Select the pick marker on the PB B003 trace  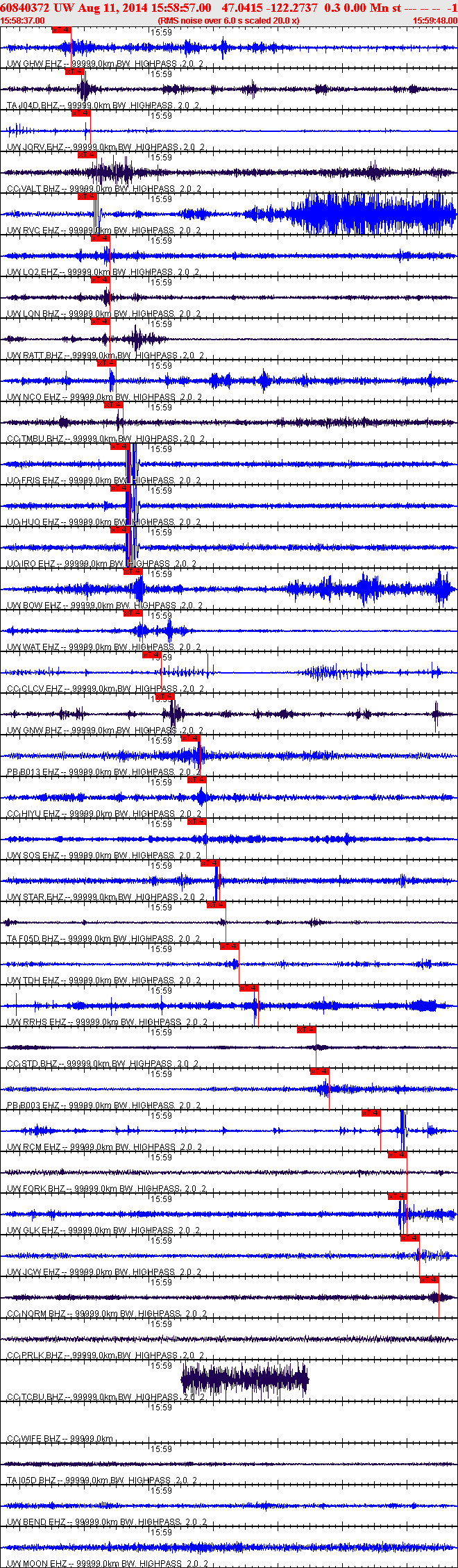coord(320,1071)
